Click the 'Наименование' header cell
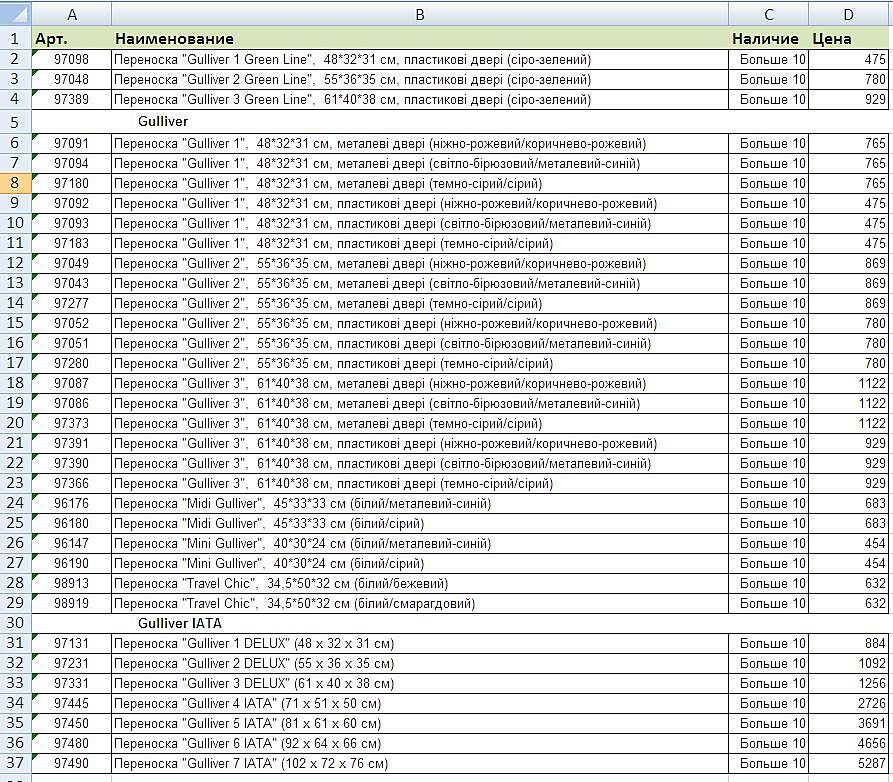 (419, 39)
